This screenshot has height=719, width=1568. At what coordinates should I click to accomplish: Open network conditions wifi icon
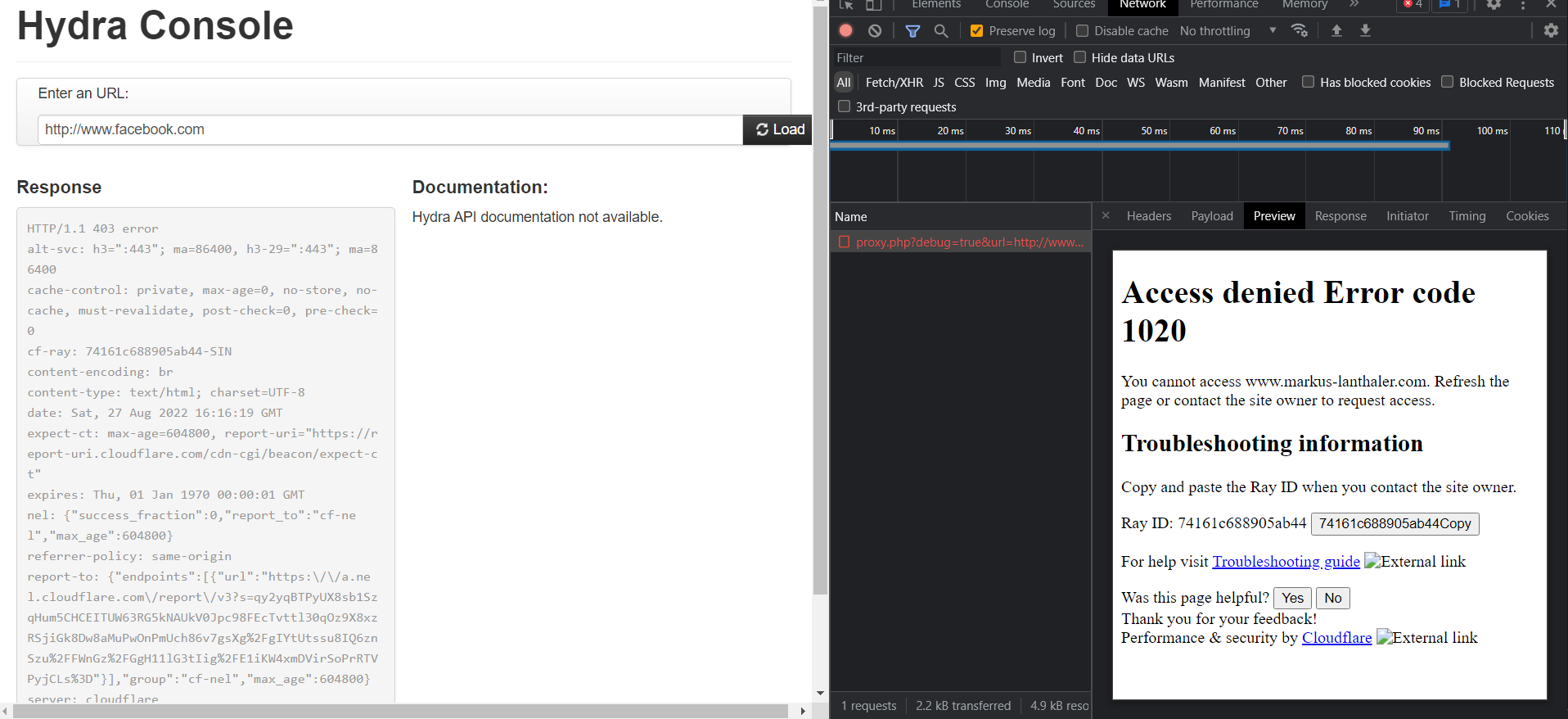point(1299,30)
